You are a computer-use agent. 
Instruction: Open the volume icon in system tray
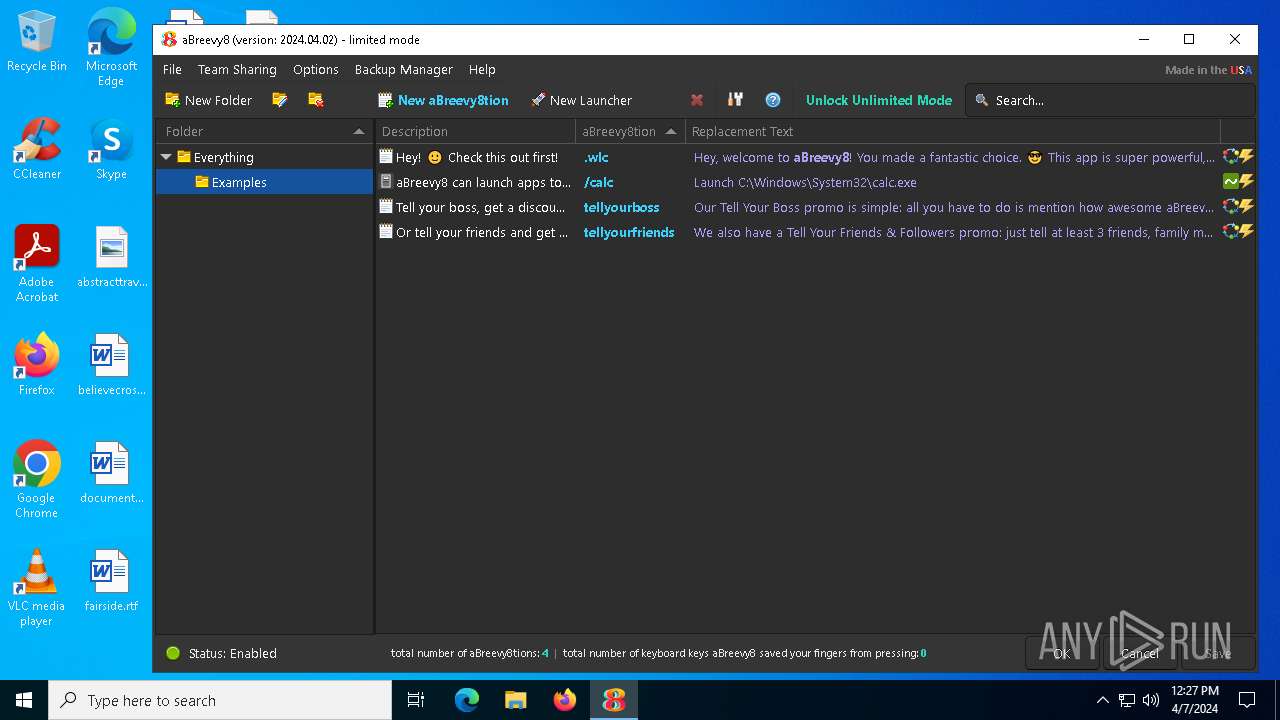tap(1151, 700)
